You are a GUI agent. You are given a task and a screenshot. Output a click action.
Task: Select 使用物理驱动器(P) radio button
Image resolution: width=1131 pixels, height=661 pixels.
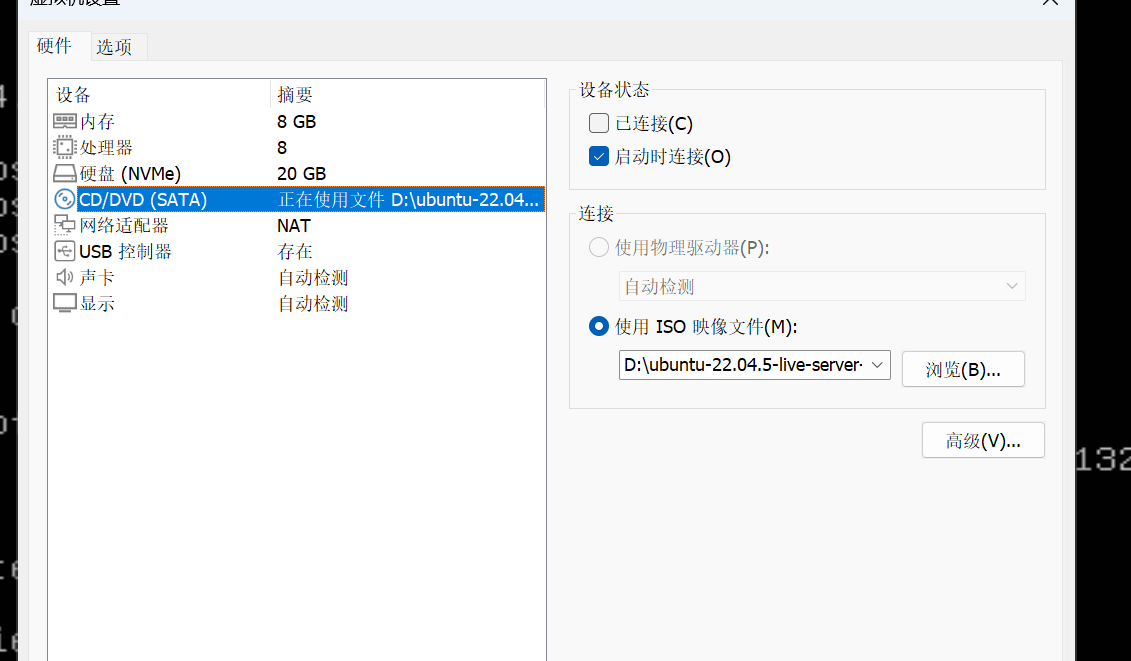coord(599,248)
